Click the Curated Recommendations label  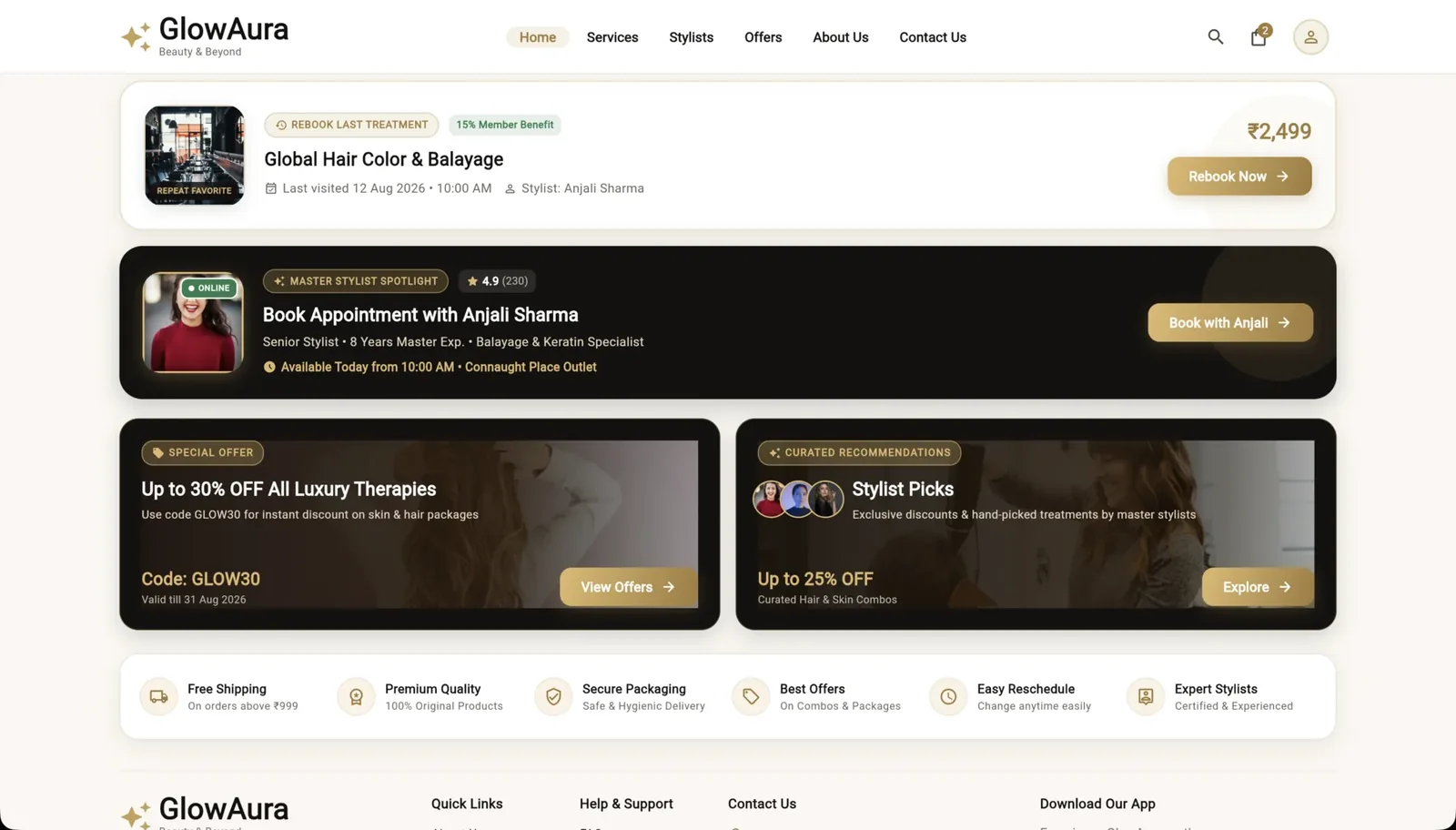point(859,452)
